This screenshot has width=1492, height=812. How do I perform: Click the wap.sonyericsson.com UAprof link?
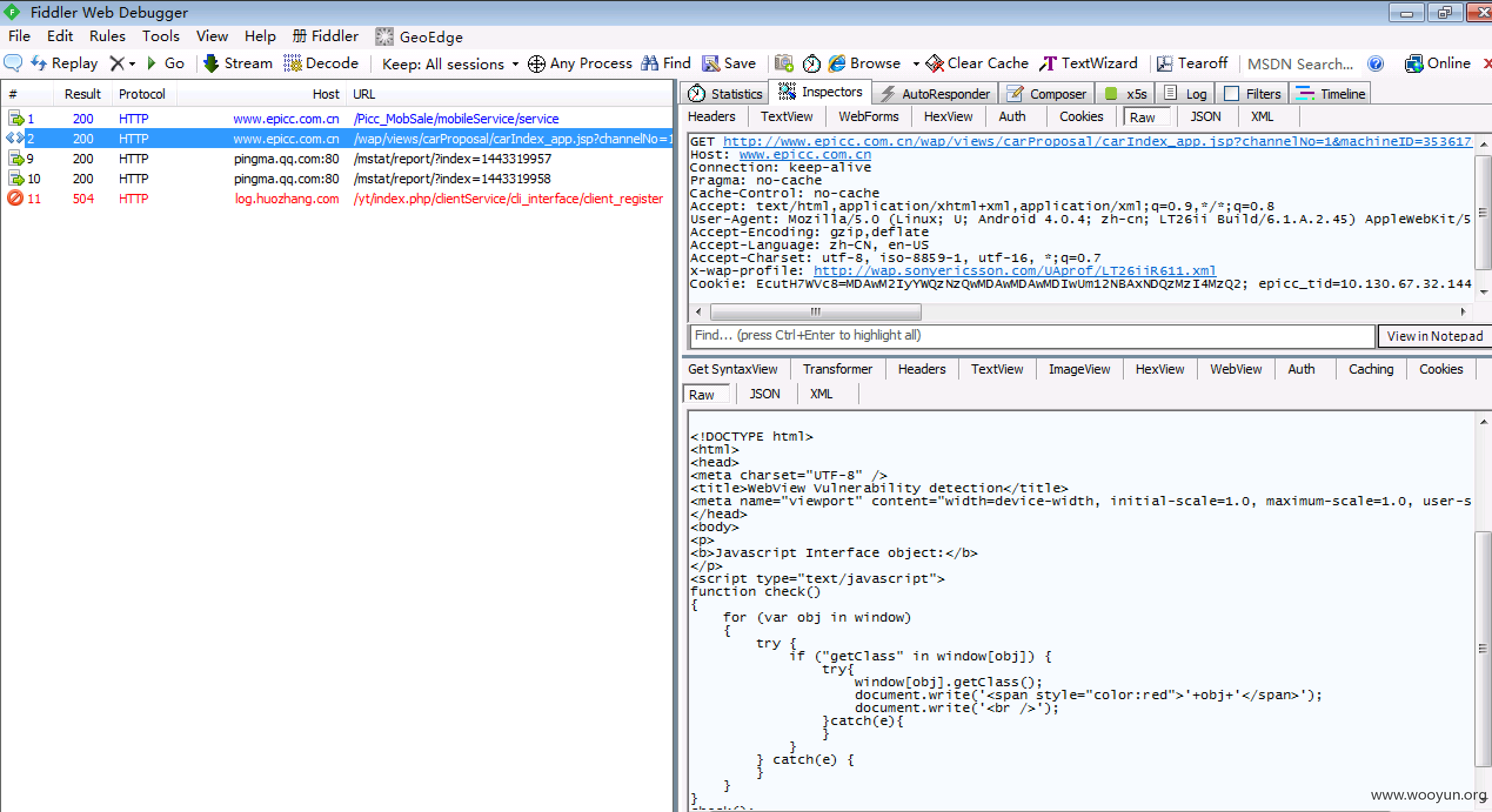[1015, 271]
